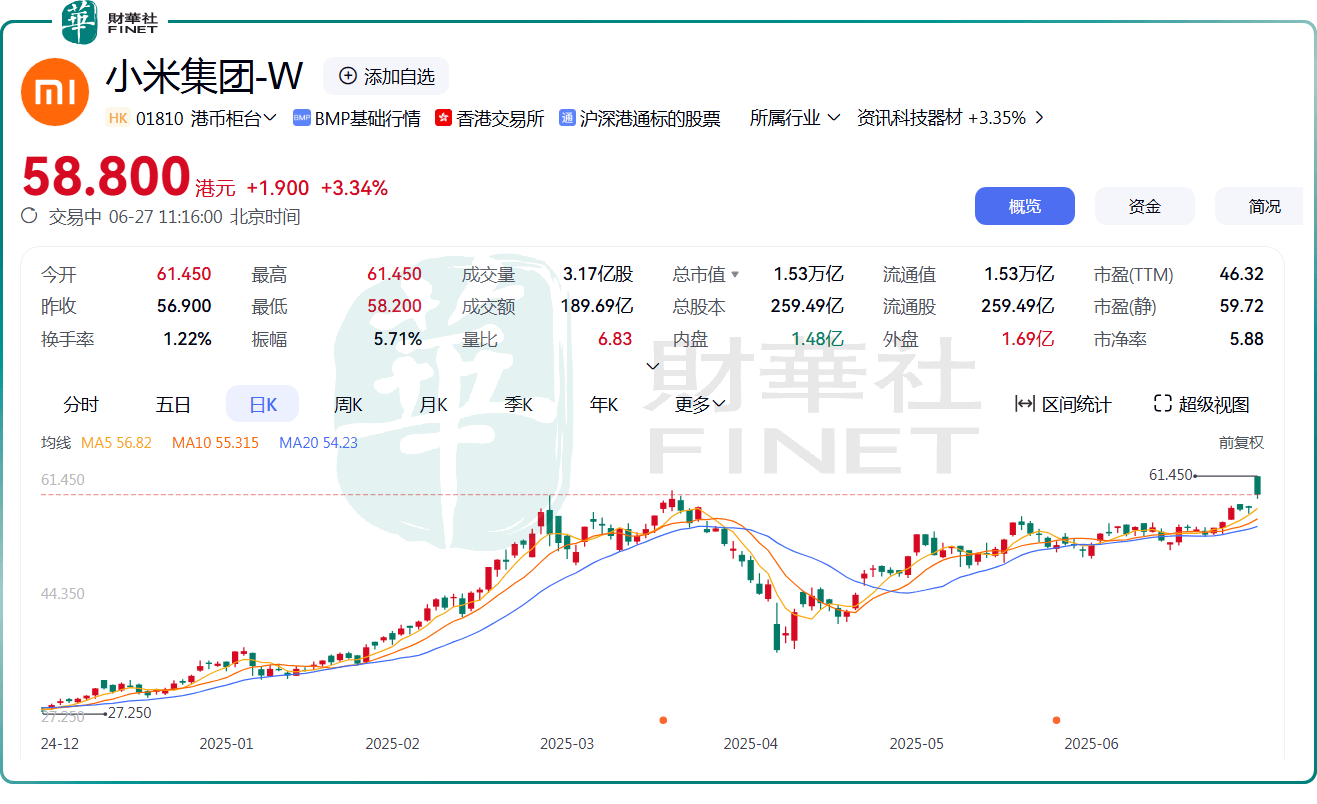Click the 换手率 value 1.22%
The height and width of the screenshot is (804, 1317).
pos(188,339)
